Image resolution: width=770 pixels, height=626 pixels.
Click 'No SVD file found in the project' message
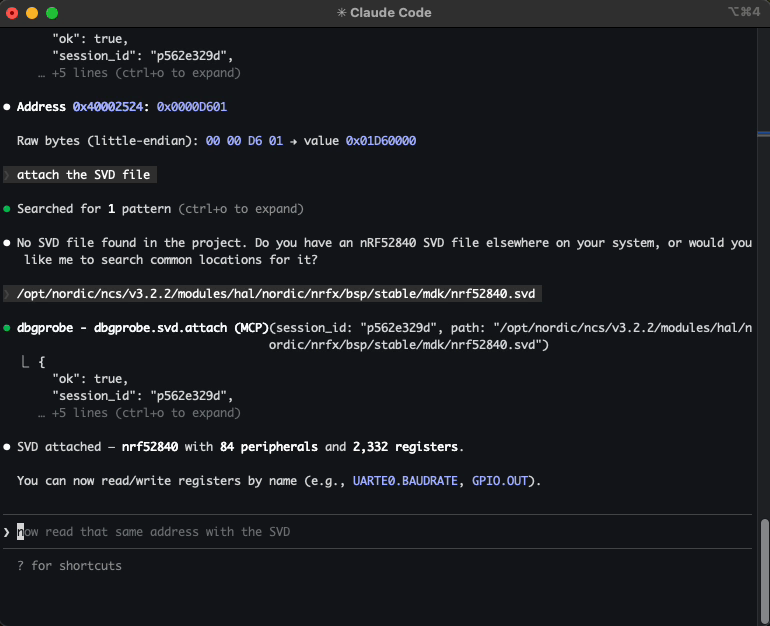(x=384, y=251)
